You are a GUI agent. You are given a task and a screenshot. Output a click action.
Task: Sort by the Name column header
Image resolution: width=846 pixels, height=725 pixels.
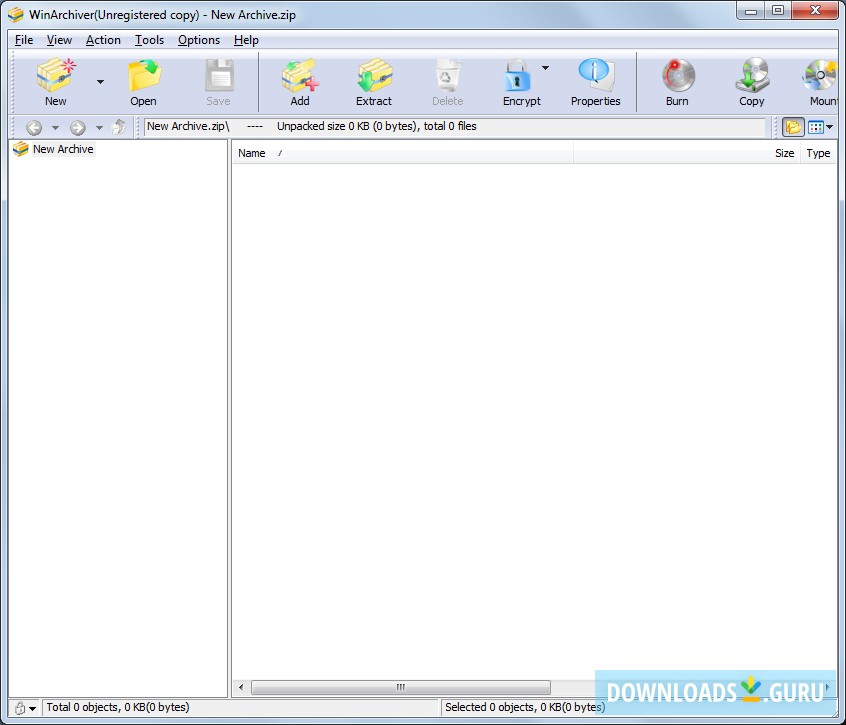[x=402, y=153]
